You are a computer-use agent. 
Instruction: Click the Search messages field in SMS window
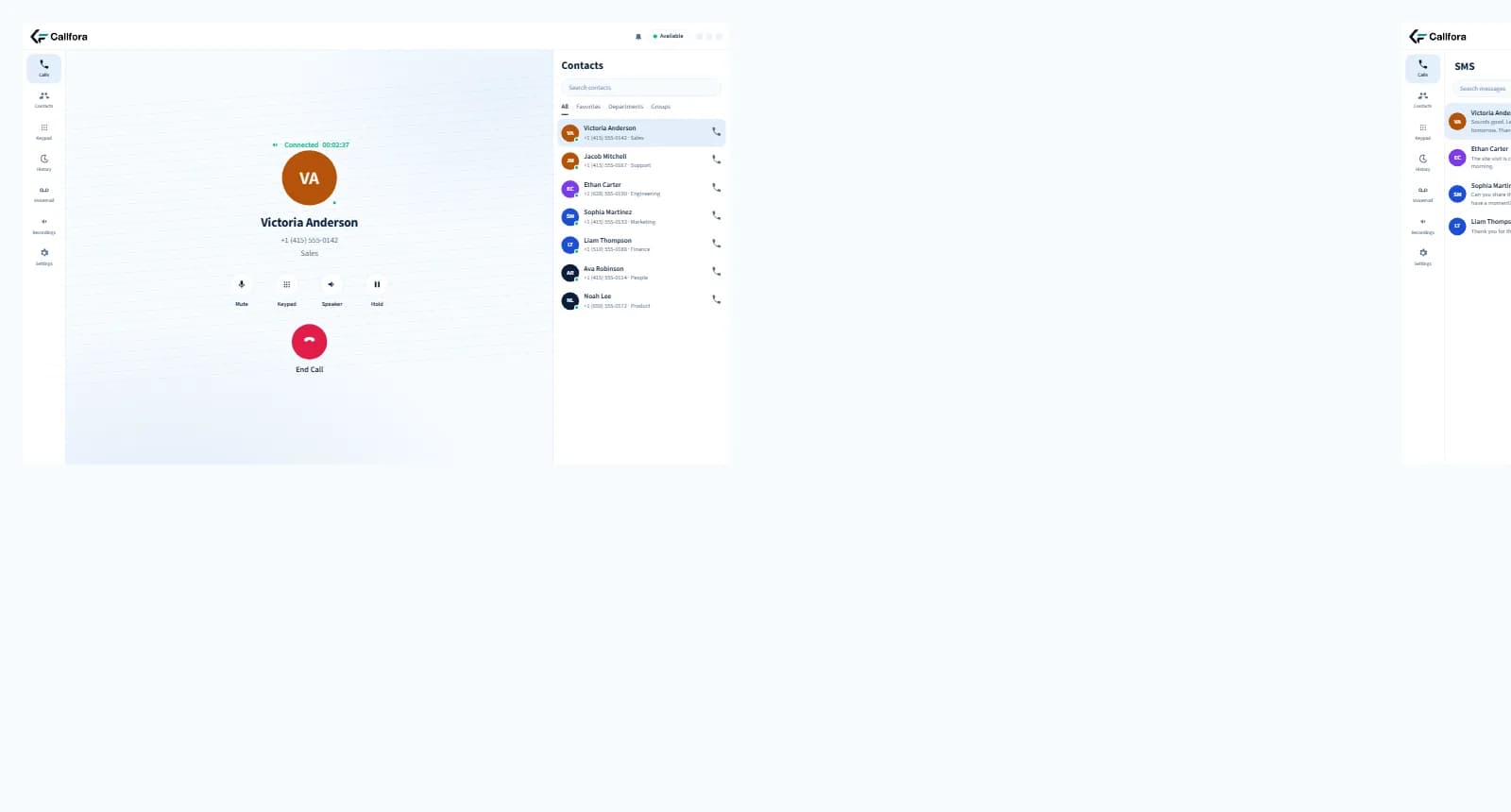point(1483,89)
